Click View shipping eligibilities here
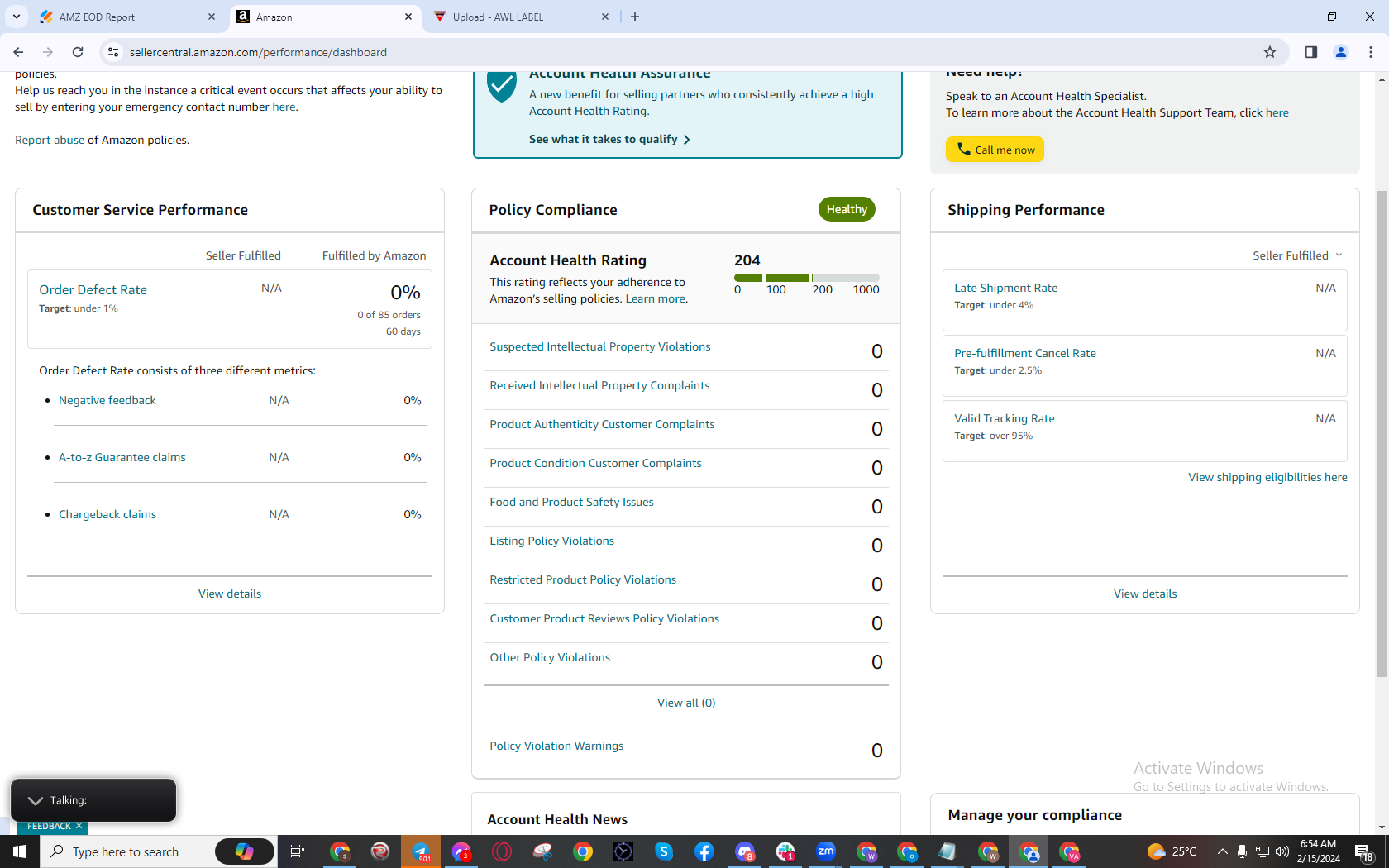 point(1268,477)
